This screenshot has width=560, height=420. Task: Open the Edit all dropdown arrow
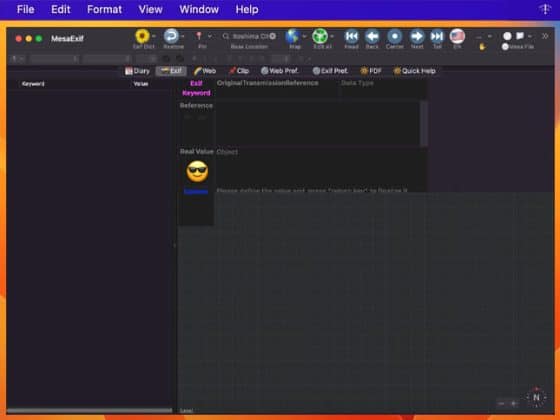pyautogui.click(x=332, y=36)
